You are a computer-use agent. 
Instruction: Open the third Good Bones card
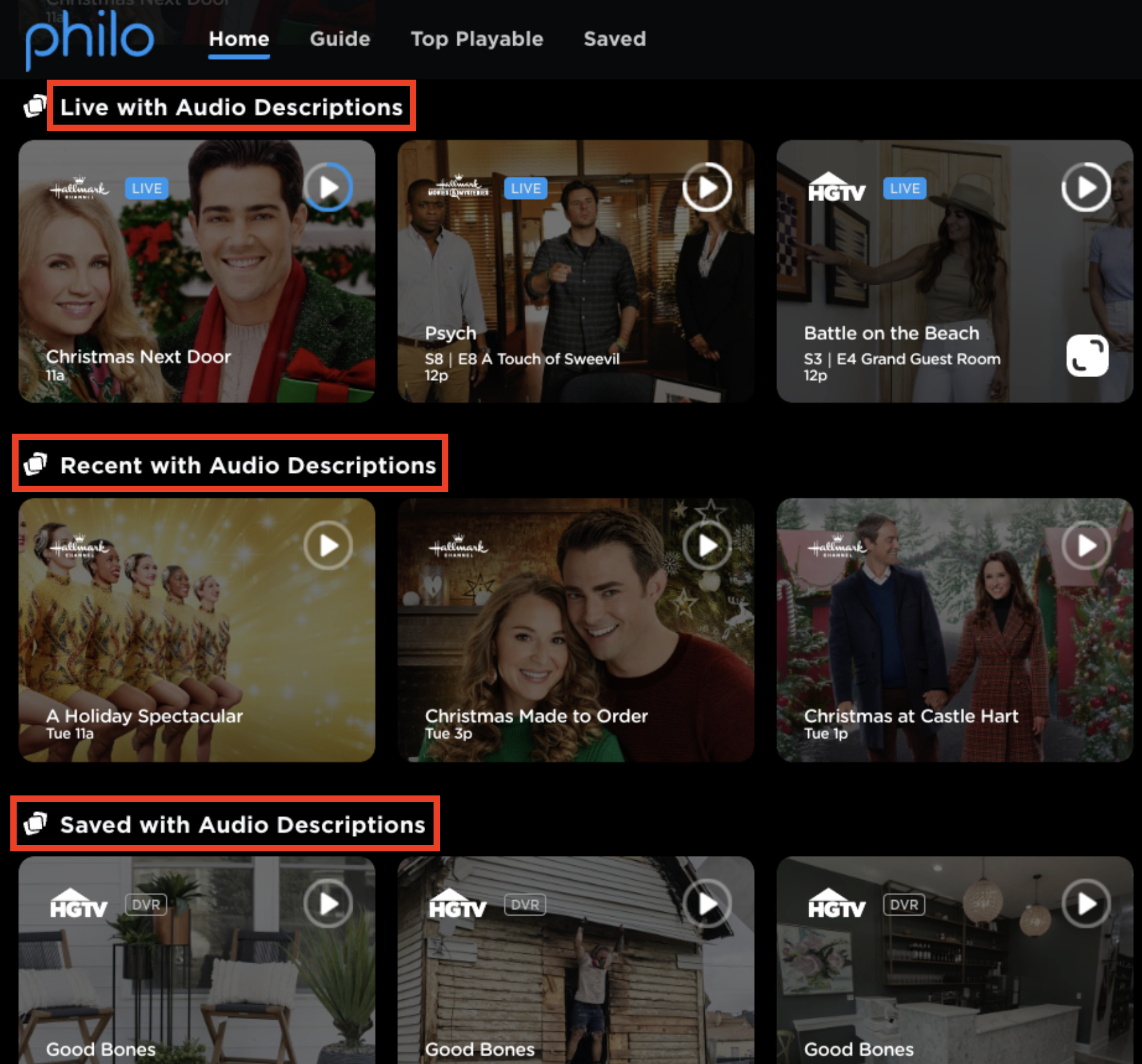tap(954, 960)
